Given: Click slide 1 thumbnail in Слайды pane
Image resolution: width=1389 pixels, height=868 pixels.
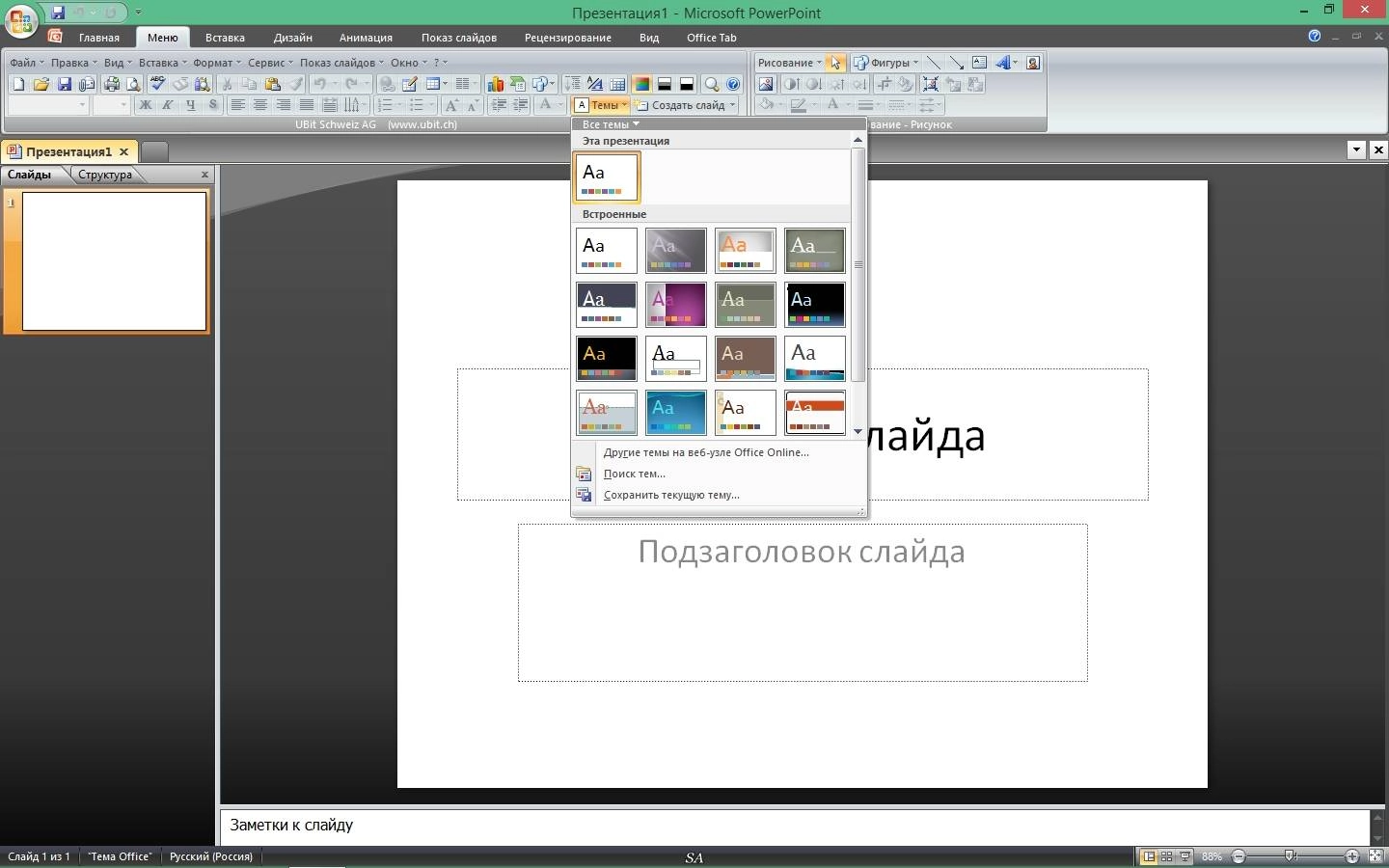Looking at the screenshot, I should (114, 261).
